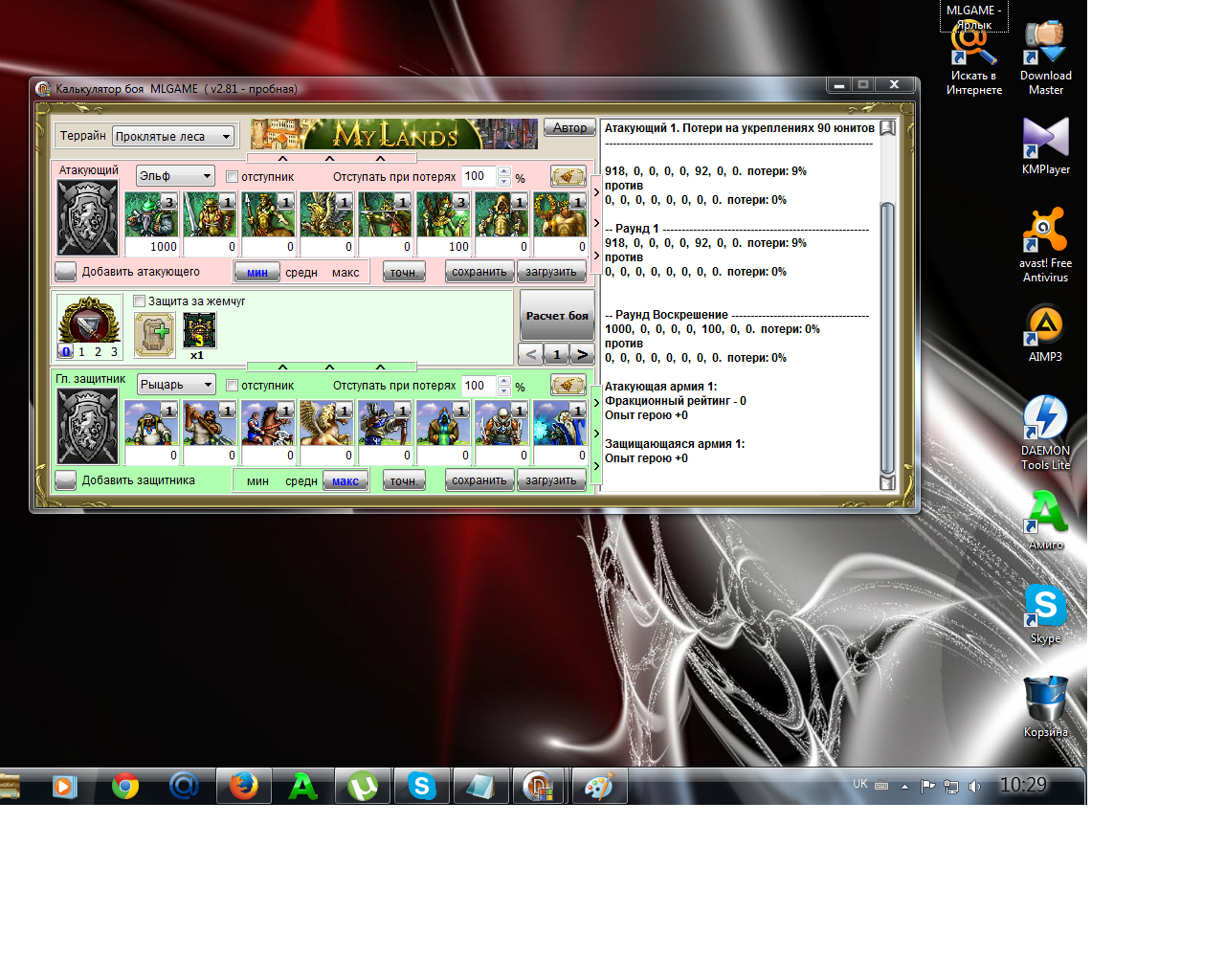Click the volume icon in system tray

pyautogui.click(x=974, y=787)
